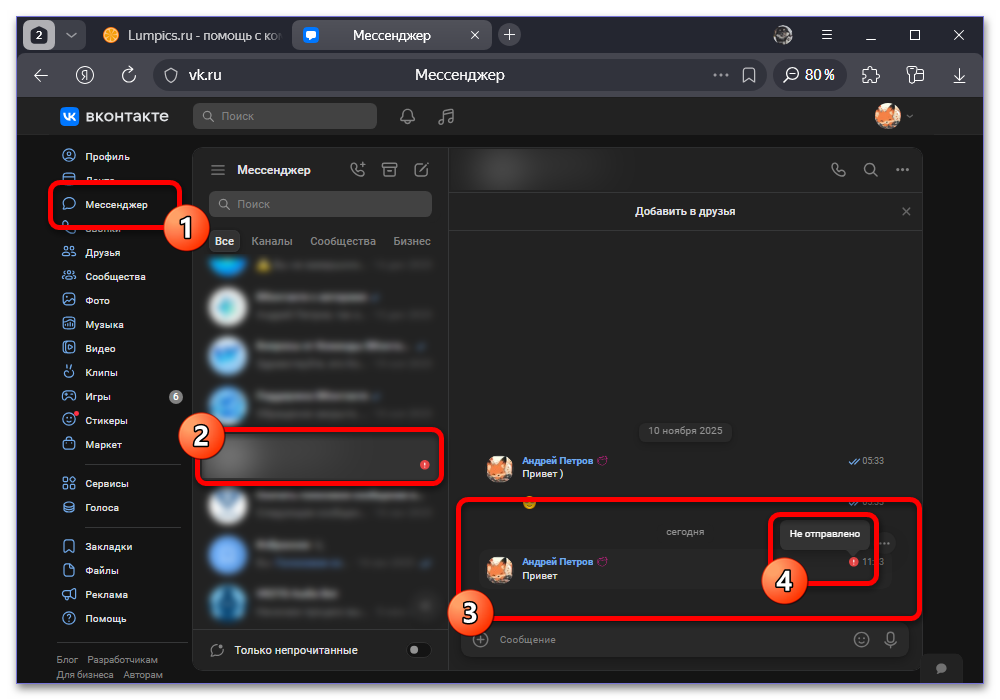The width and height of the screenshot is (1000, 700).
Task: Open the Авторам footer link
Action: click(143, 674)
